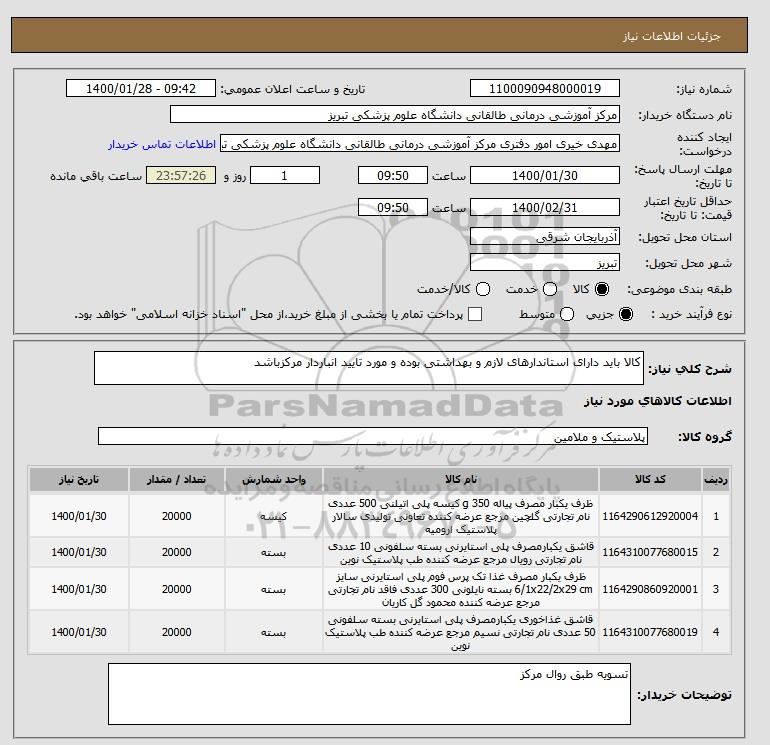
Task: Click the response deadline date 1400/01/30
Action: 545,175
